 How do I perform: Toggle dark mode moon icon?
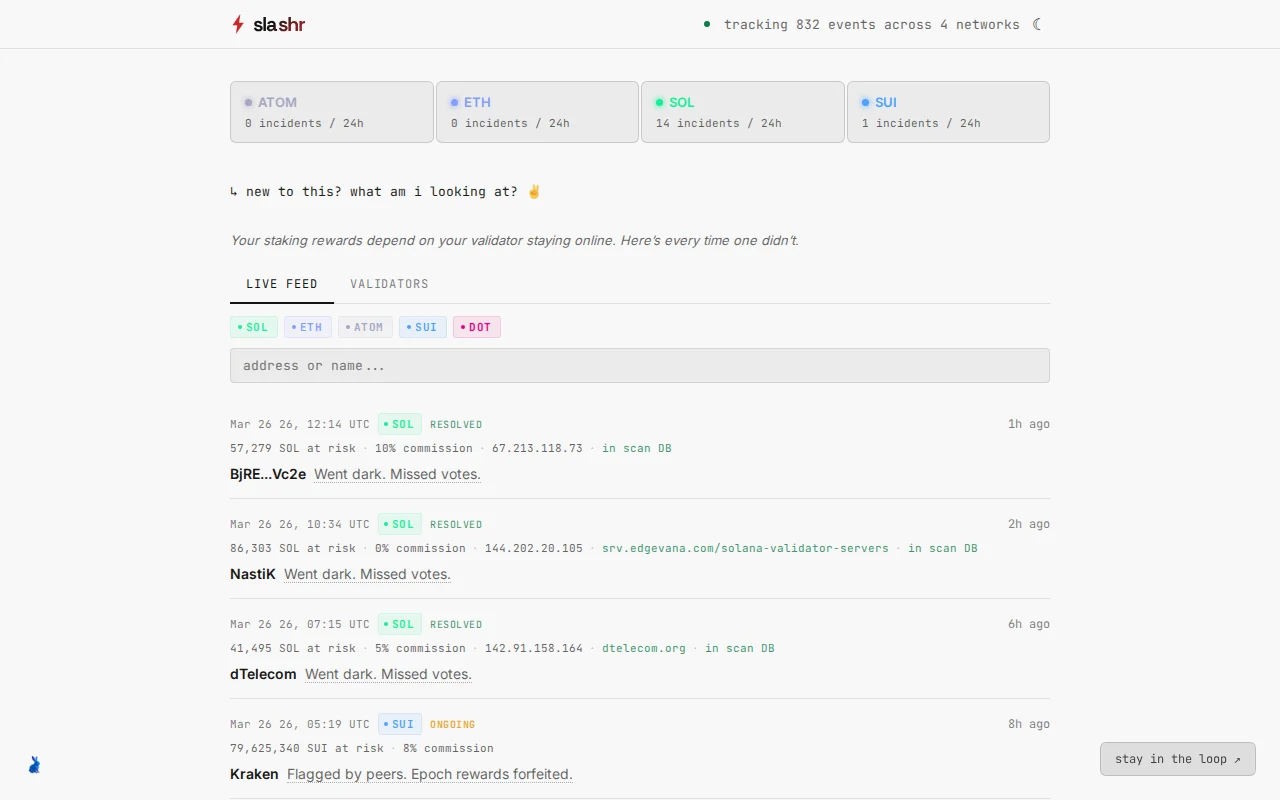[1037, 24]
